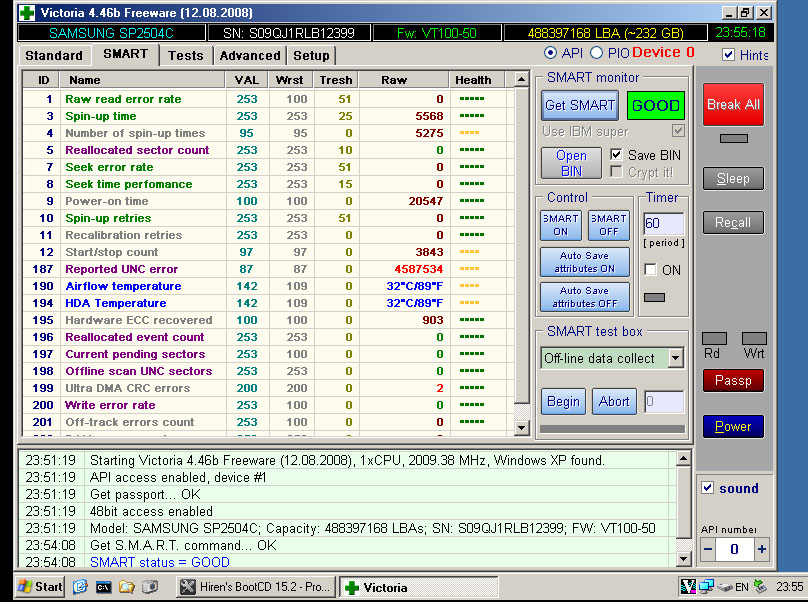Select the HDA Temperature row
The image size is (808, 602).
click(268, 303)
